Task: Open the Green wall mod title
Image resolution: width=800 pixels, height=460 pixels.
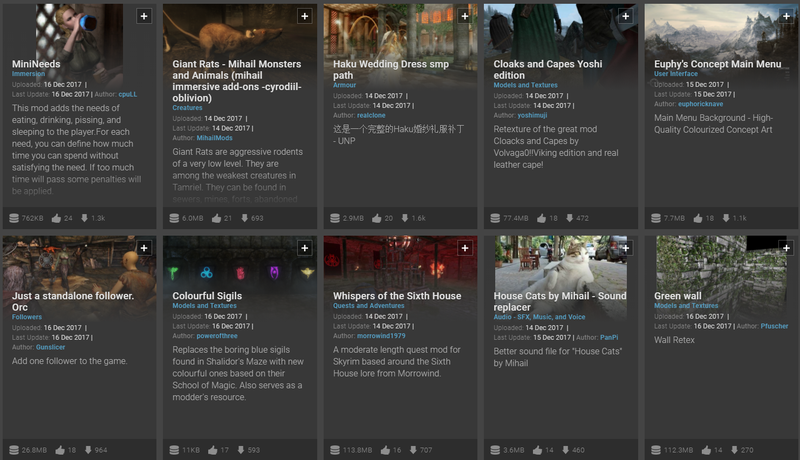Action: [678, 296]
